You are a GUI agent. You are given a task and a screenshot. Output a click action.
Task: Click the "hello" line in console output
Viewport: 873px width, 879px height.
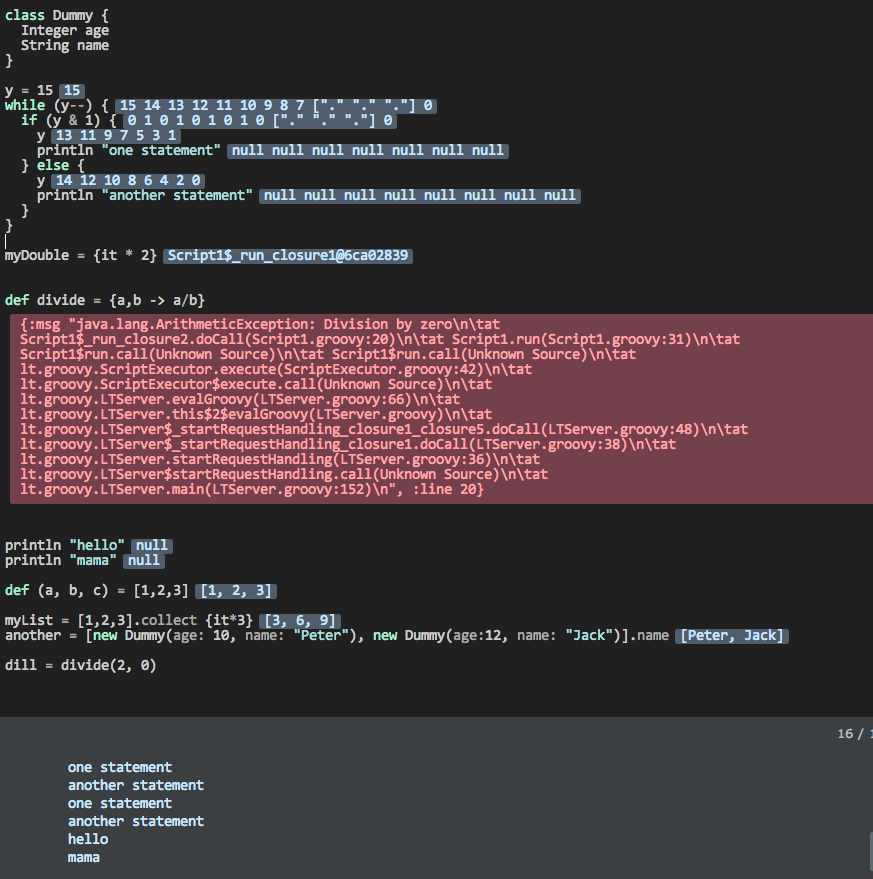pyautogui.click(x=88, y=839)
